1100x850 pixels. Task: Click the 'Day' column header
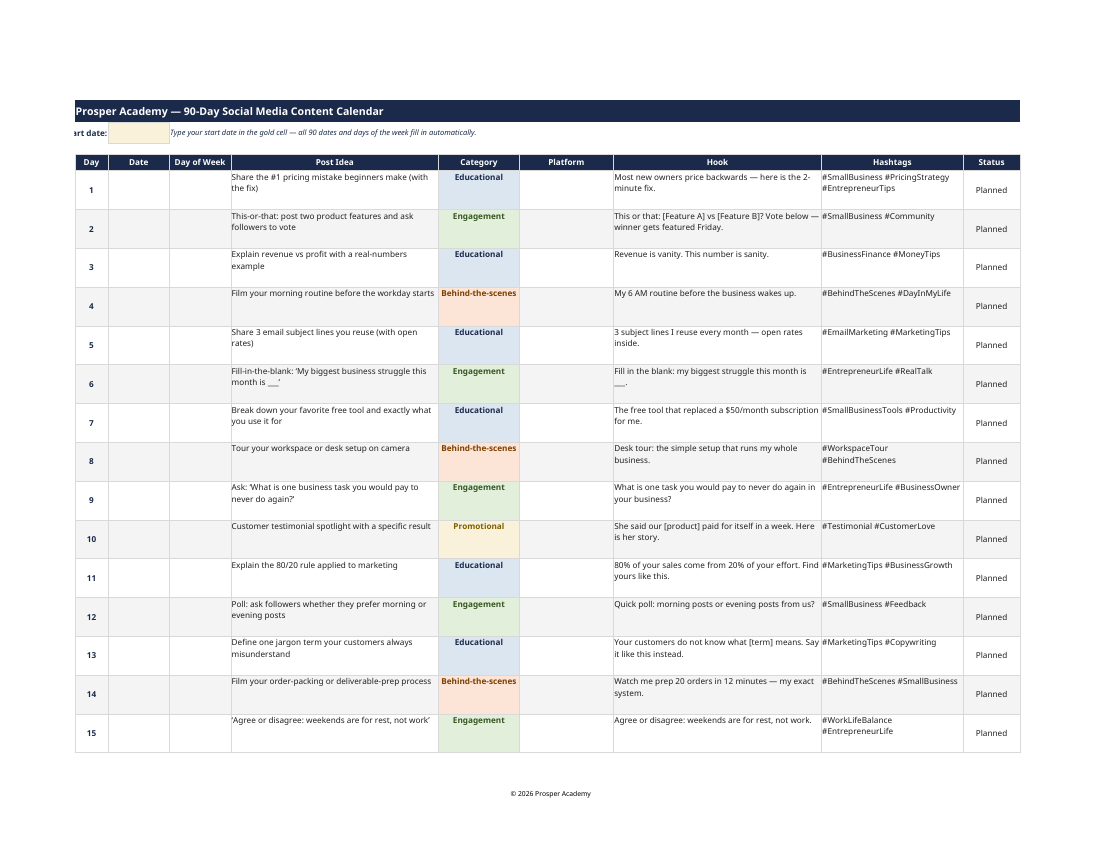tap(91, 162)
